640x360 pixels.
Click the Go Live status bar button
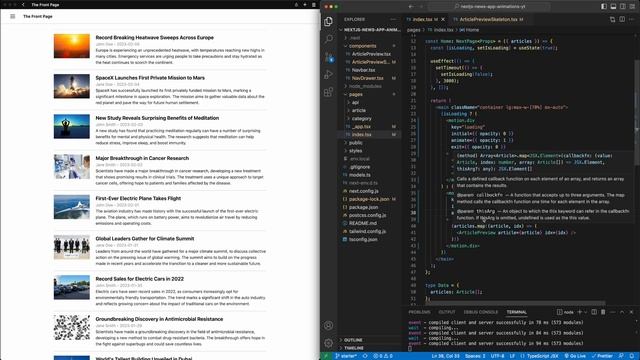point(576,356)
